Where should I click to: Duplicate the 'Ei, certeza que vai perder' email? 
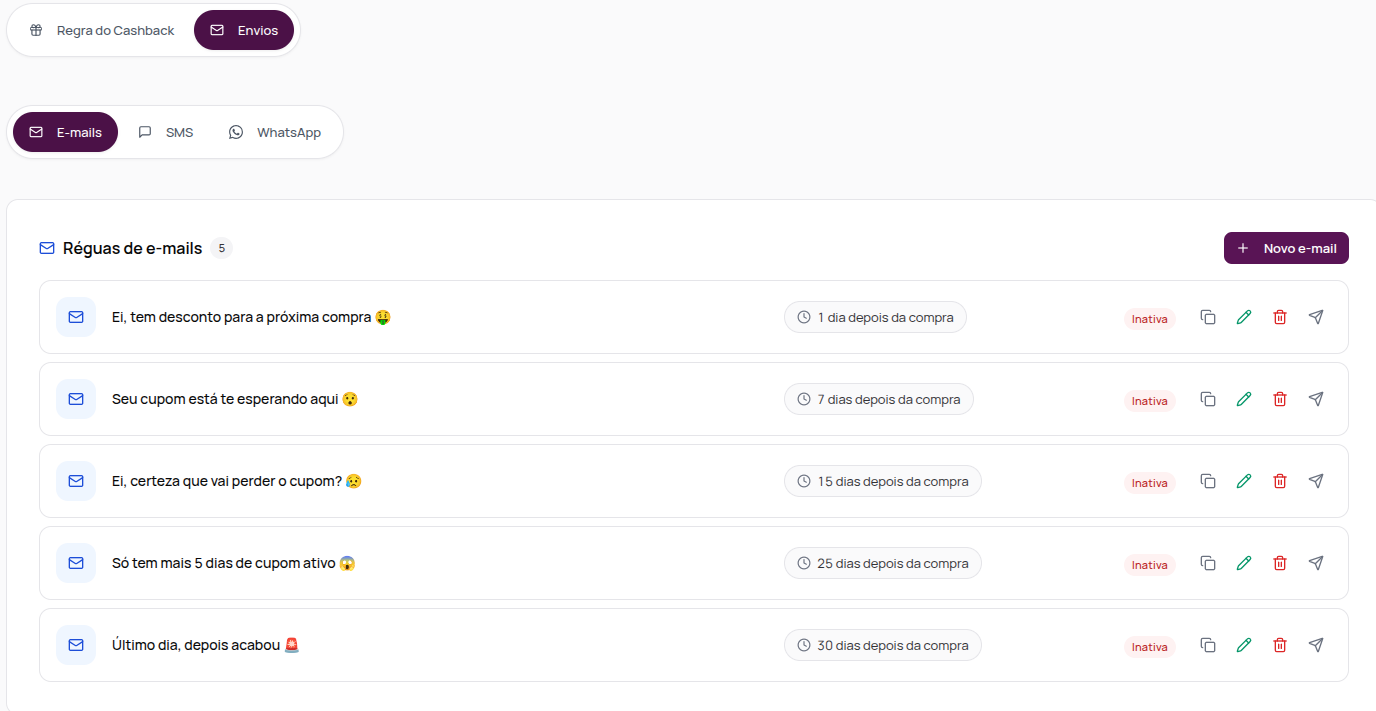pos(1208,481)
